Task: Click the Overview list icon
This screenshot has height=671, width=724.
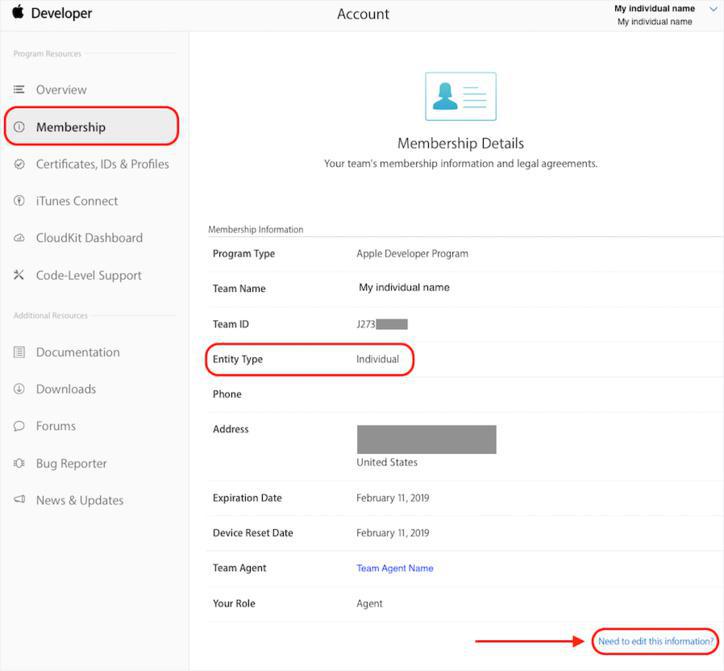Action: click(19, 90)
